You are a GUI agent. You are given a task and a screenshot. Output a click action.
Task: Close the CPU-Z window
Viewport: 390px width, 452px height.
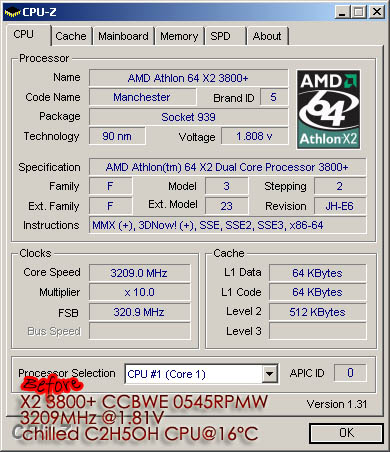tap(377, 12)
